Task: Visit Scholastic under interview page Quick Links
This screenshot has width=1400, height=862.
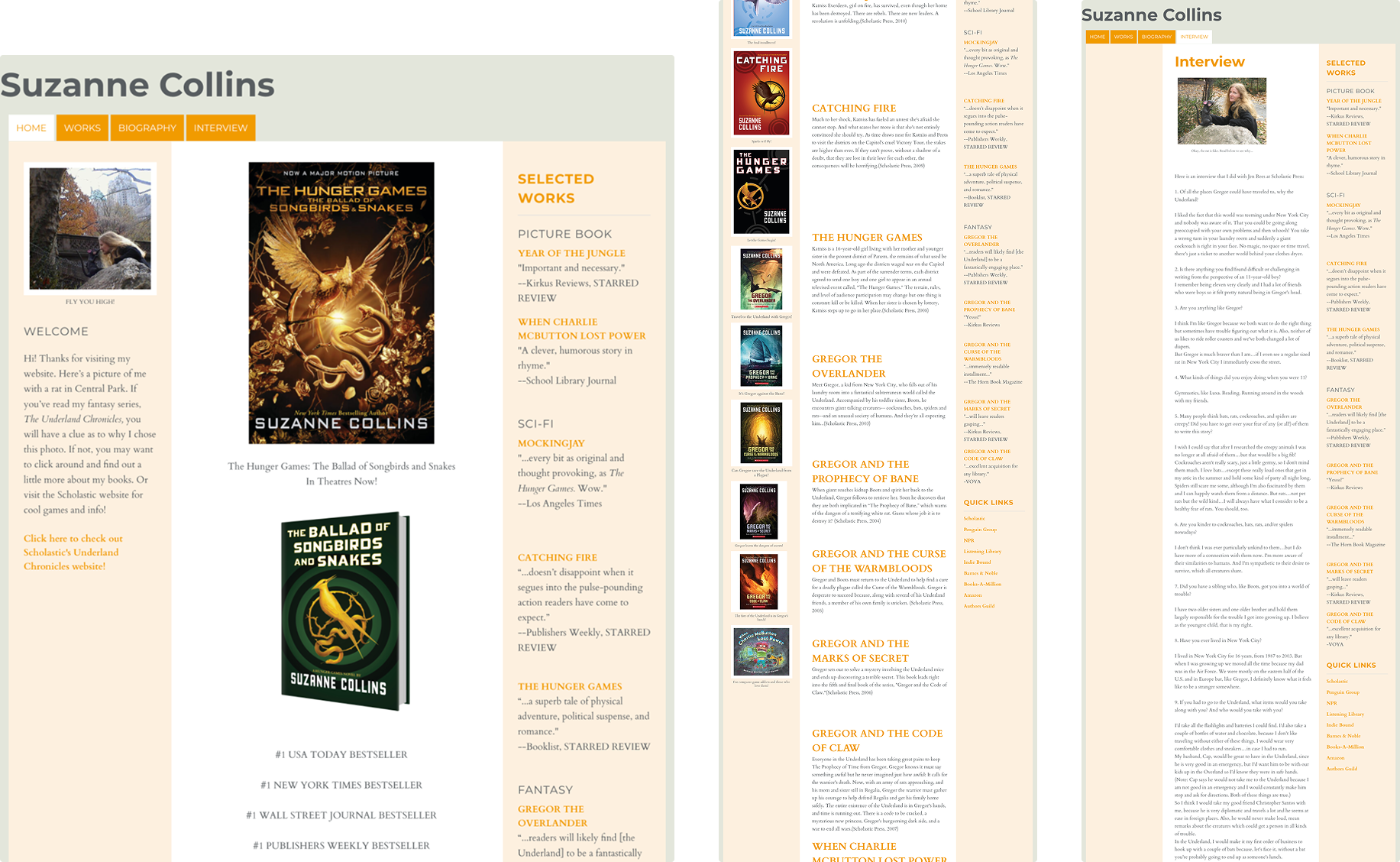Action: [x=1337, y=681]
